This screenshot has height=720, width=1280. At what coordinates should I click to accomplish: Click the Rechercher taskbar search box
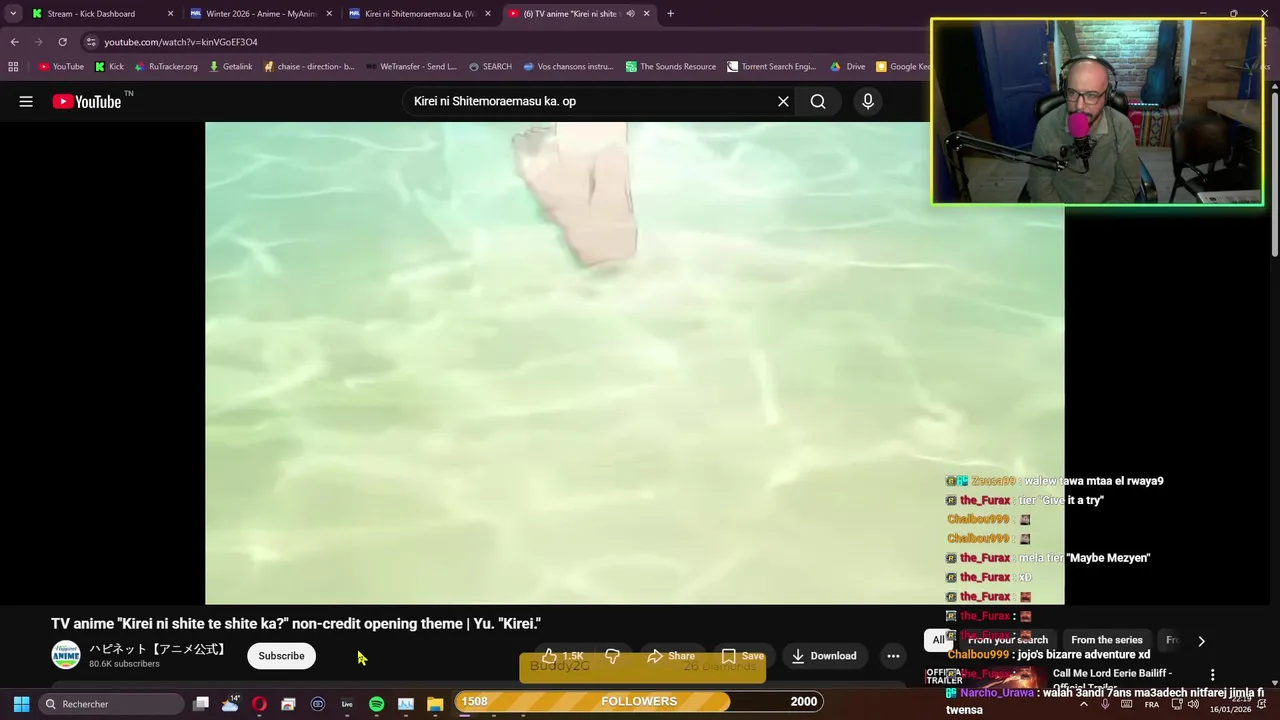(x=111, y=704)
